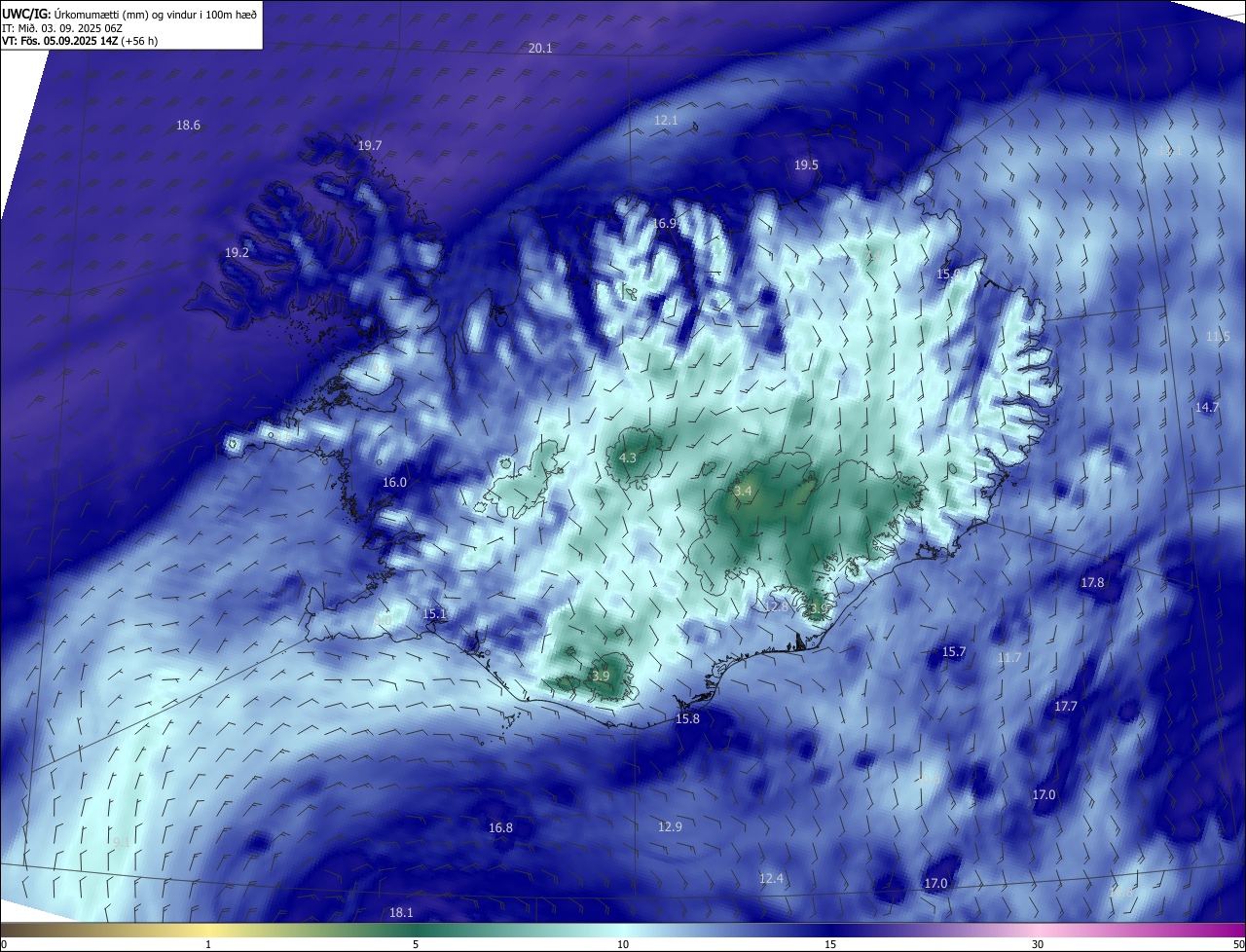Click the '16.9' value on the map
The height and width of the screenshot is (952, 1246).
click(665, 224)
